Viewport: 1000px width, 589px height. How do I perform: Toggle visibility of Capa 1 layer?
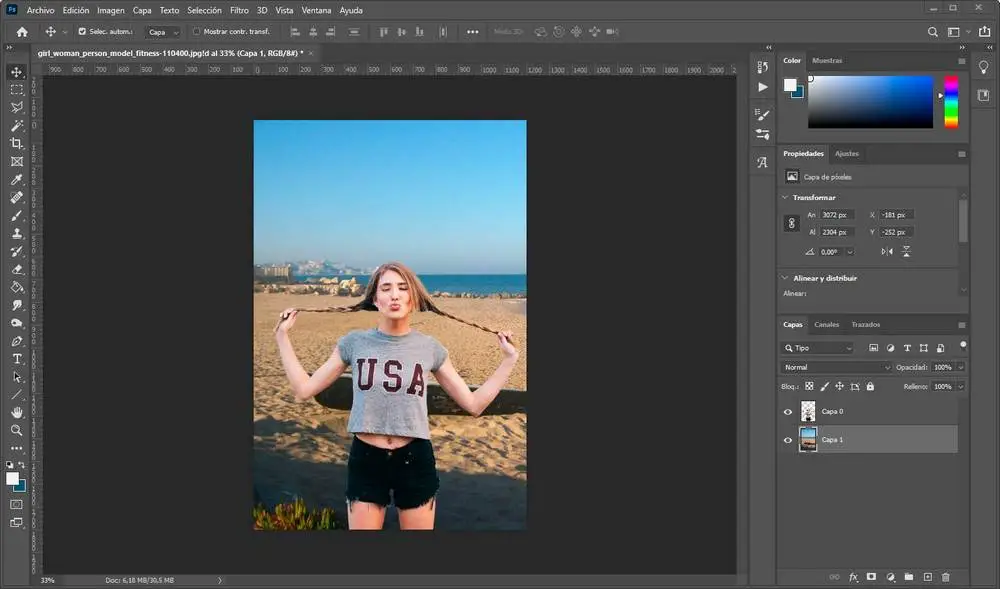coord(788,439)
